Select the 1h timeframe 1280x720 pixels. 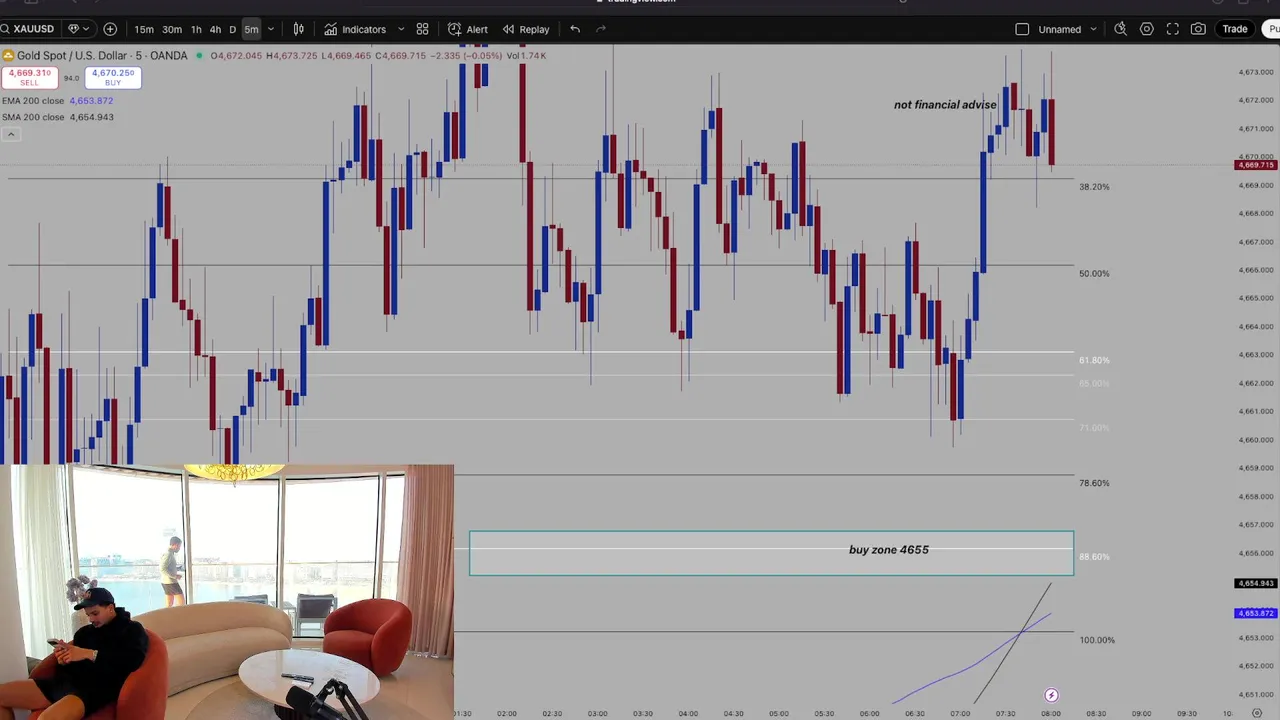click(x=196, y=29)
